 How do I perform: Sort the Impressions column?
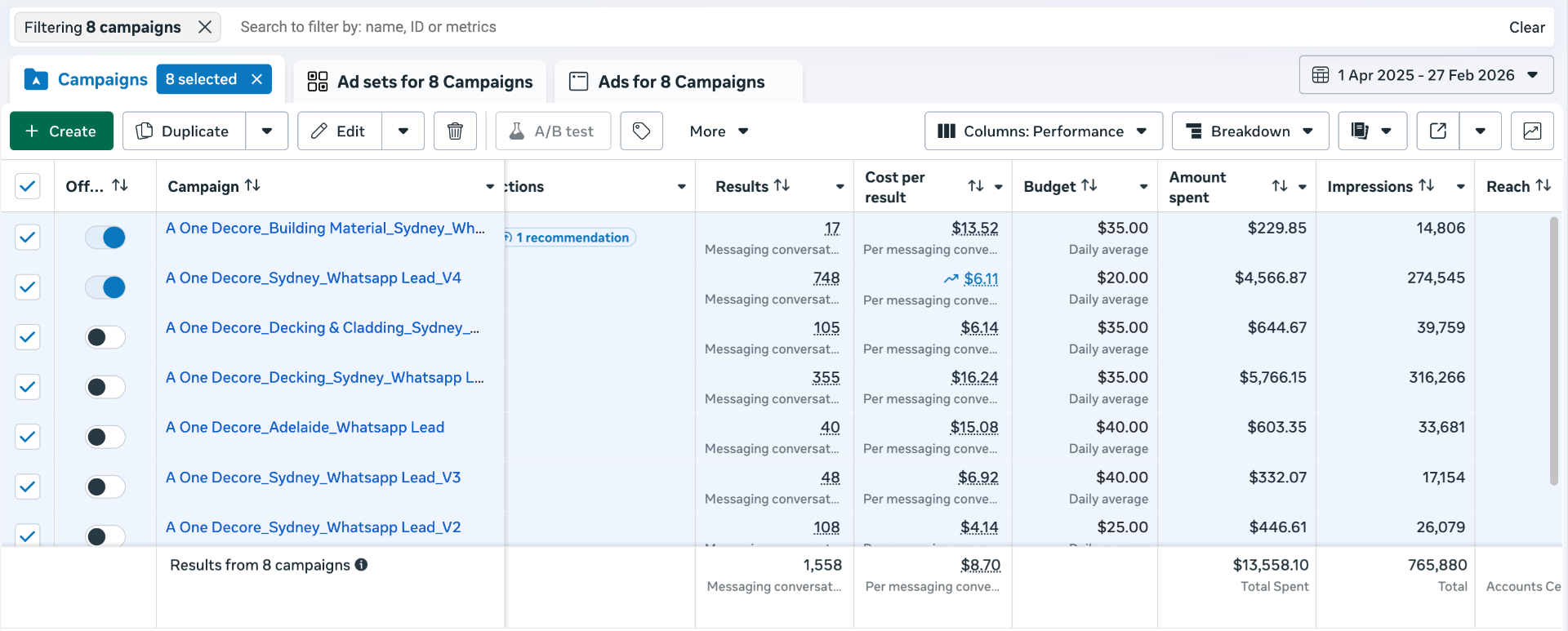1427,186
